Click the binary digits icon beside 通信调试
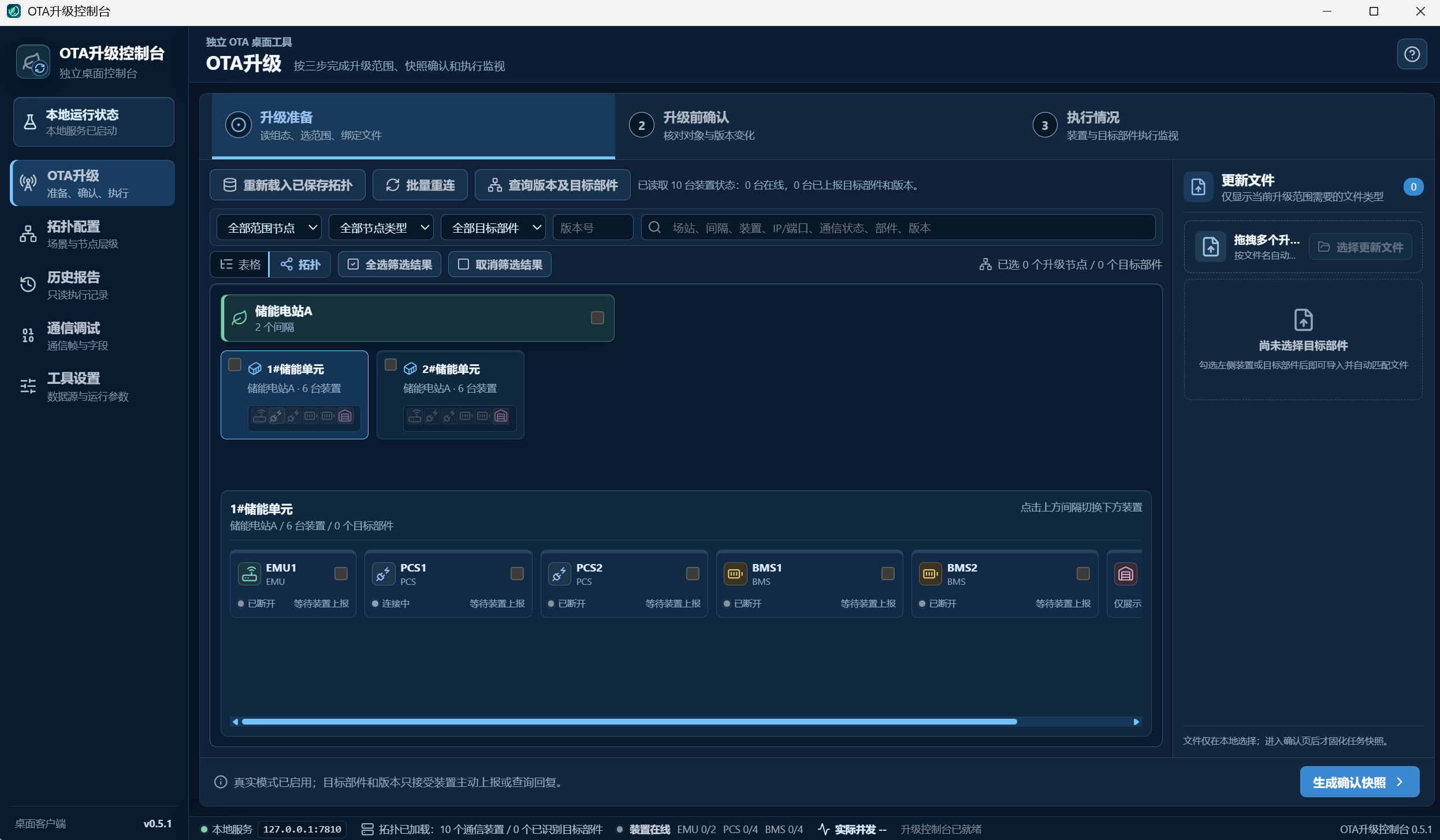1440x840 pixels. click(28, 335)
